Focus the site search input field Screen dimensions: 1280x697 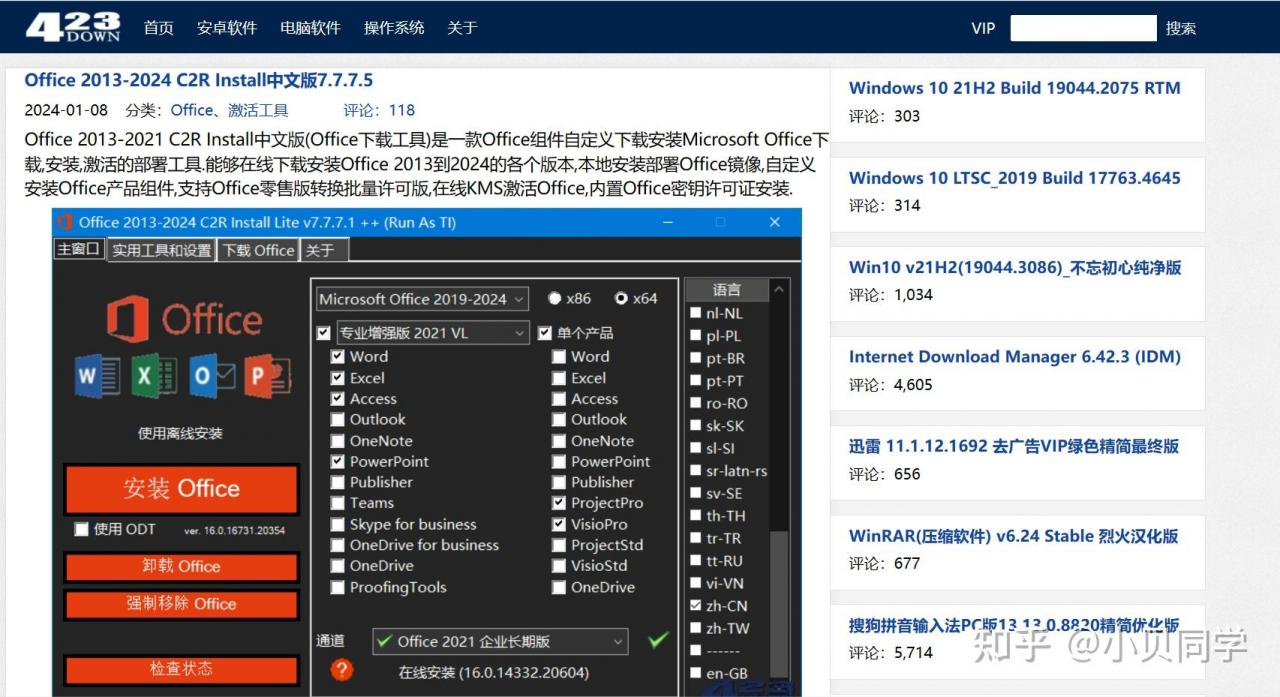pyautogui.click(x=1083, y=28)
